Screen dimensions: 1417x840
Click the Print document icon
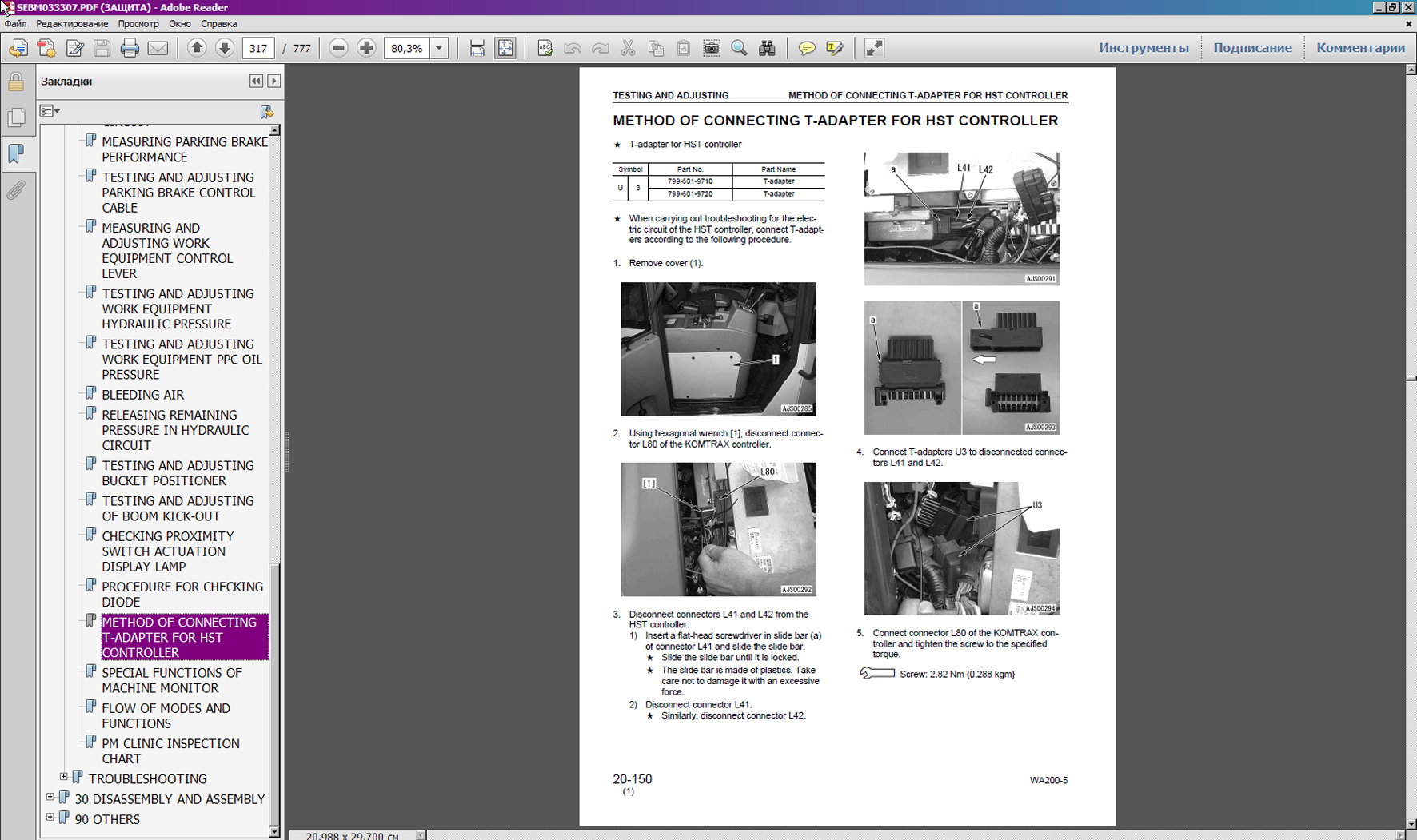point(130,49)
